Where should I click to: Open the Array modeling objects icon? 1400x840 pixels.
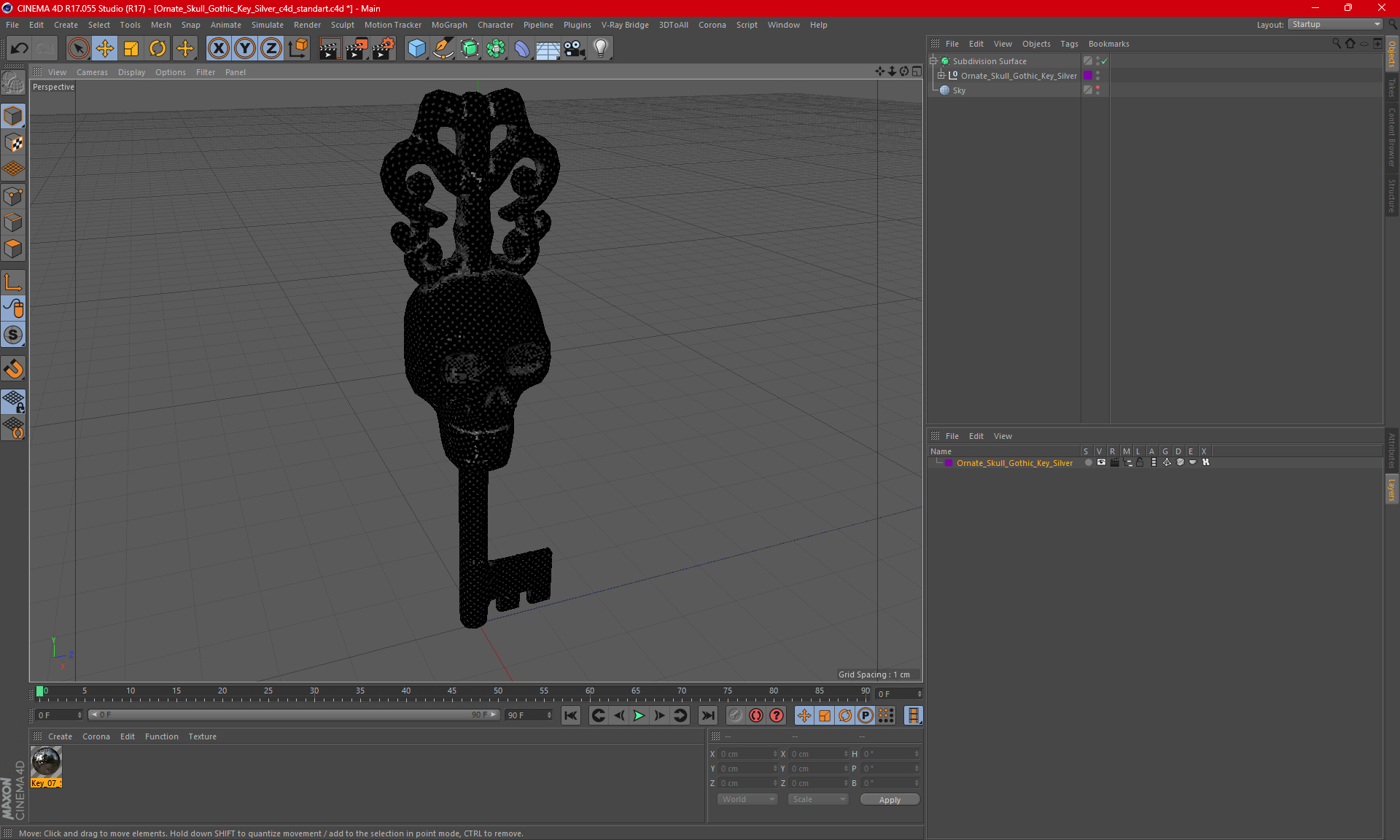tap(496, 48)
